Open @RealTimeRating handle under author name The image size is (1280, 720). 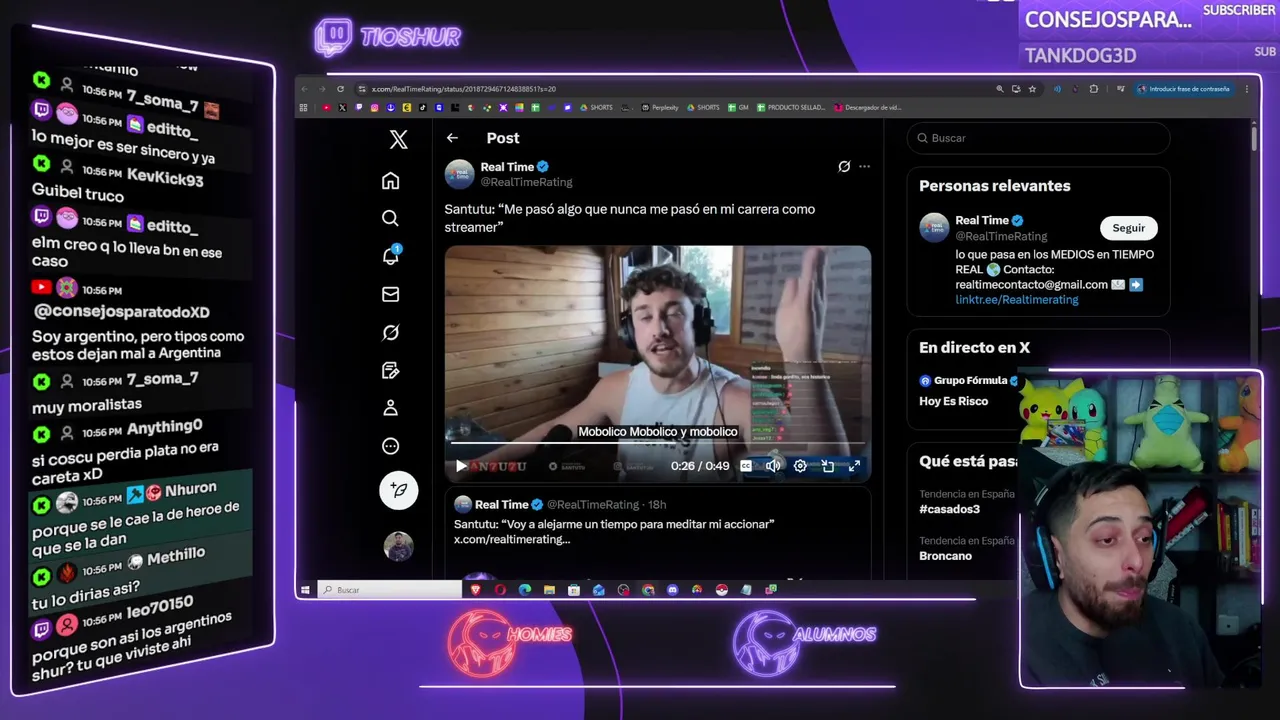[x=527, y=182]
